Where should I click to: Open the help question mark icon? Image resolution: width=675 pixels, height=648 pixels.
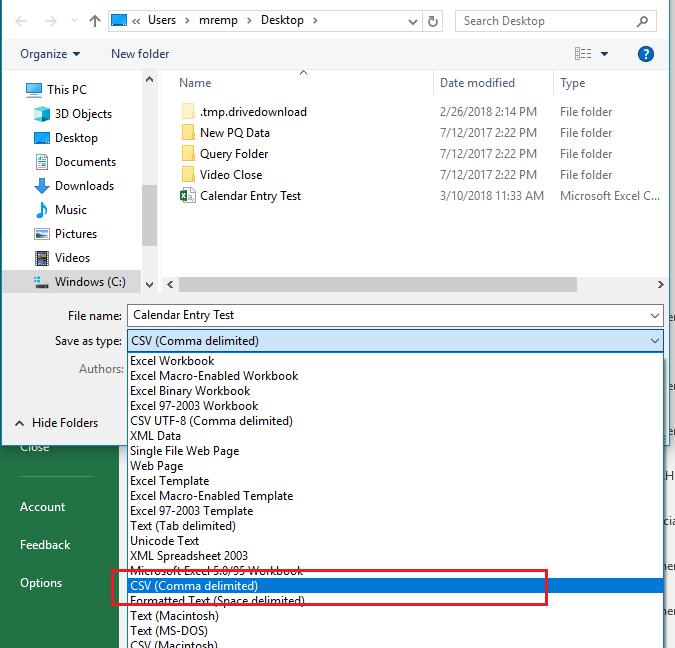(647, 54)
